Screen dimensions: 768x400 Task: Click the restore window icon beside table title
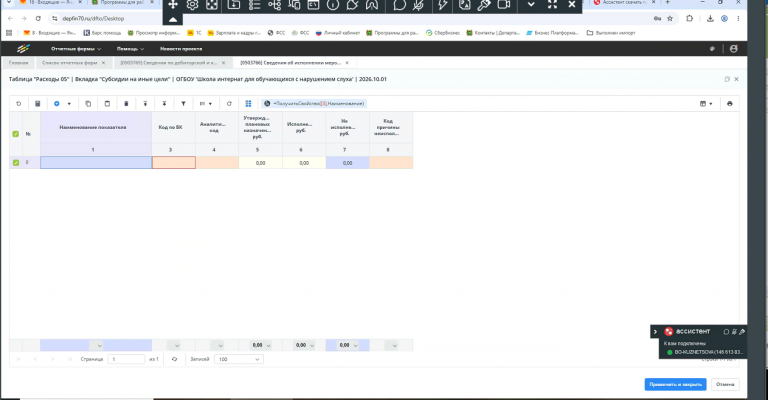[727, 79]
